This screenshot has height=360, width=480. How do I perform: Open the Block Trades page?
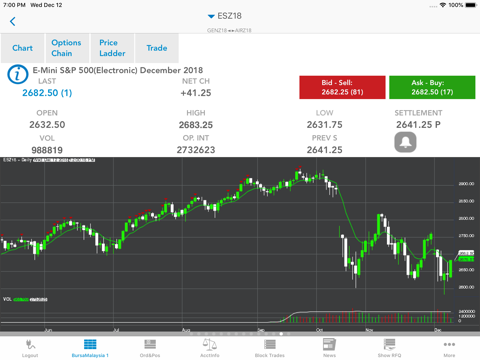click(x=270, y=348)
